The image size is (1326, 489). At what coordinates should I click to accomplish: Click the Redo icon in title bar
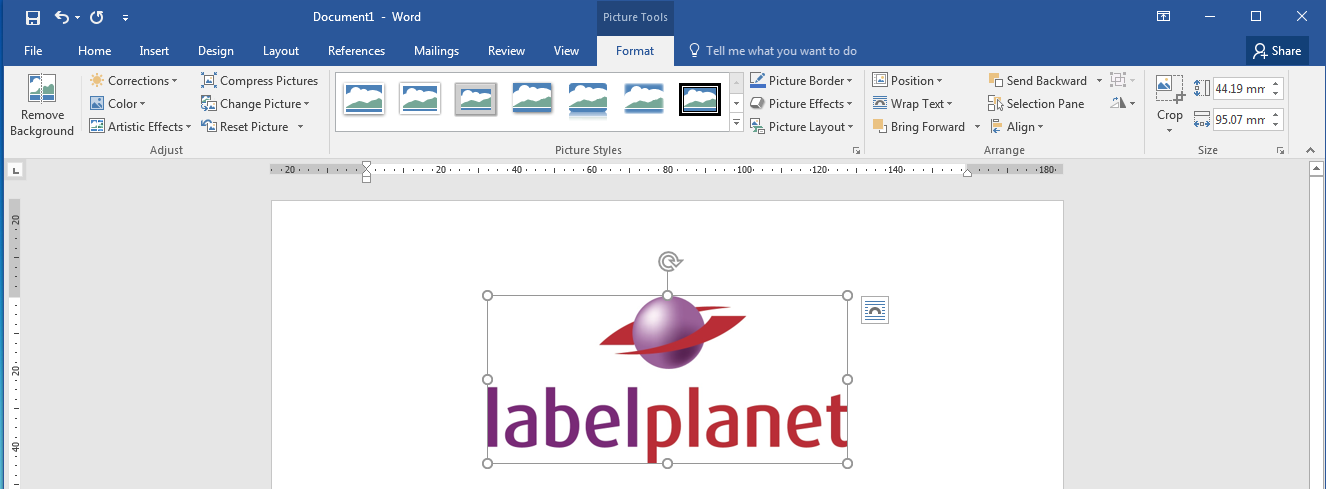(x=96, y=17)
